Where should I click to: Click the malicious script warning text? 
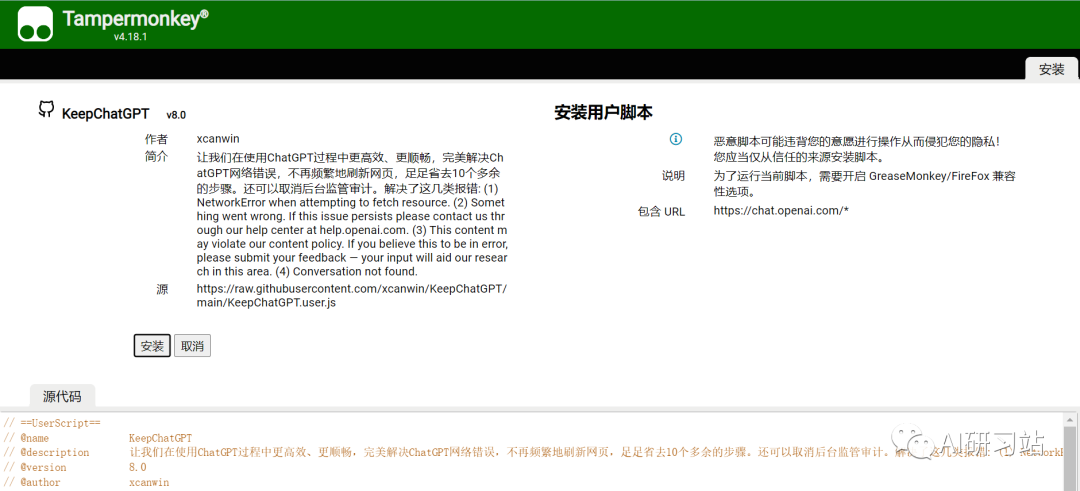click(x=857, y=148)
